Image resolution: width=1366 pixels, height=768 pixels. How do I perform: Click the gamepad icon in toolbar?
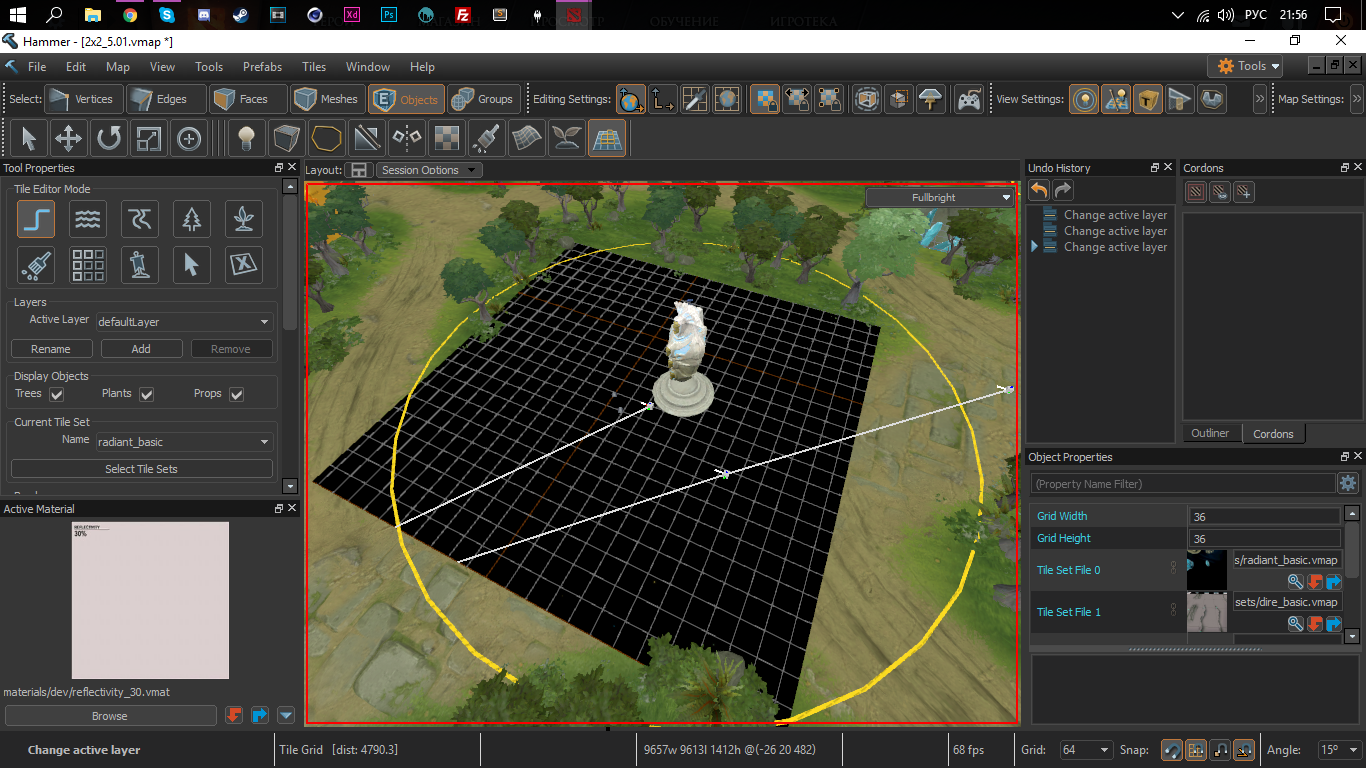[968, 99]
